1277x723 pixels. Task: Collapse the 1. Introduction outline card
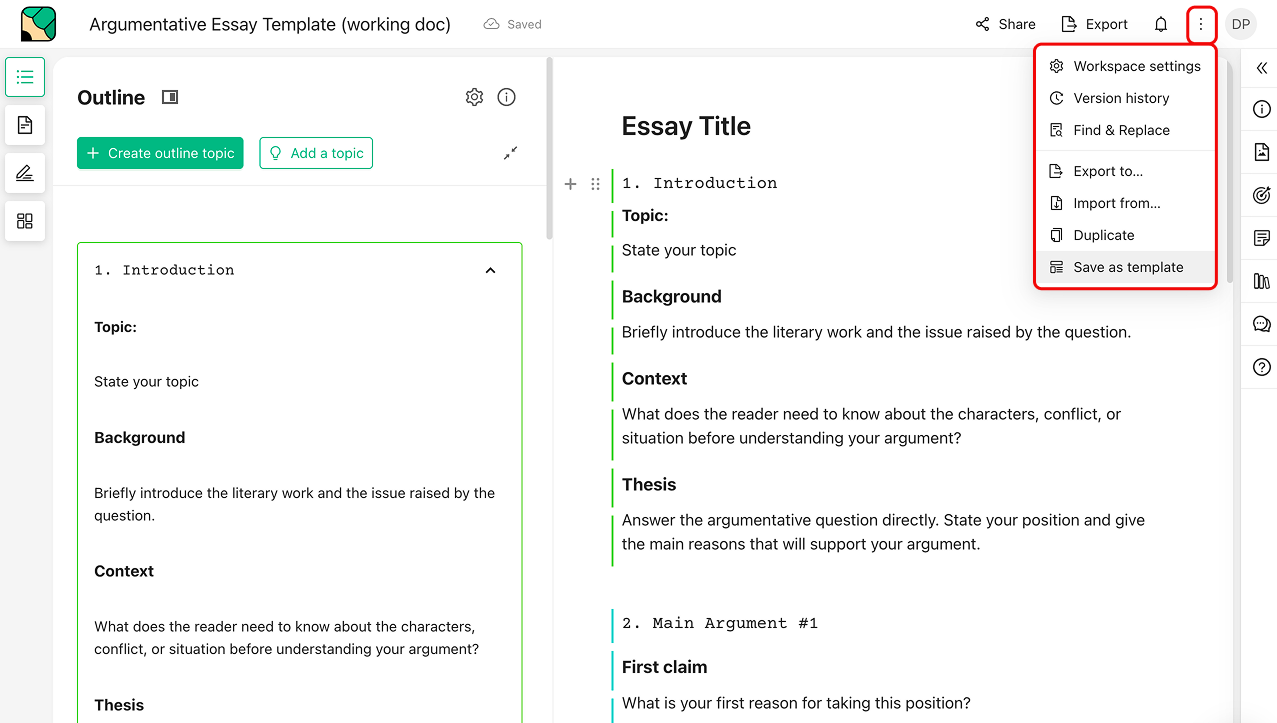(490, 270)
